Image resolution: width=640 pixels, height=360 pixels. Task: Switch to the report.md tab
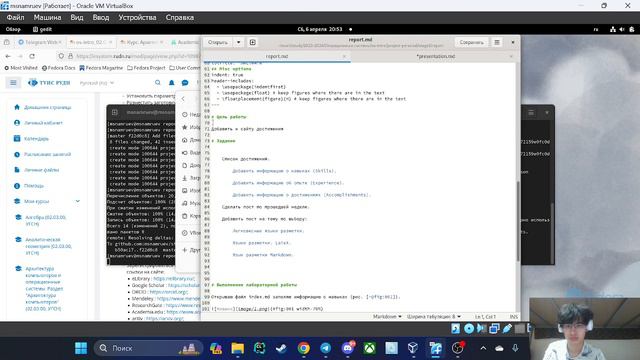277,56
